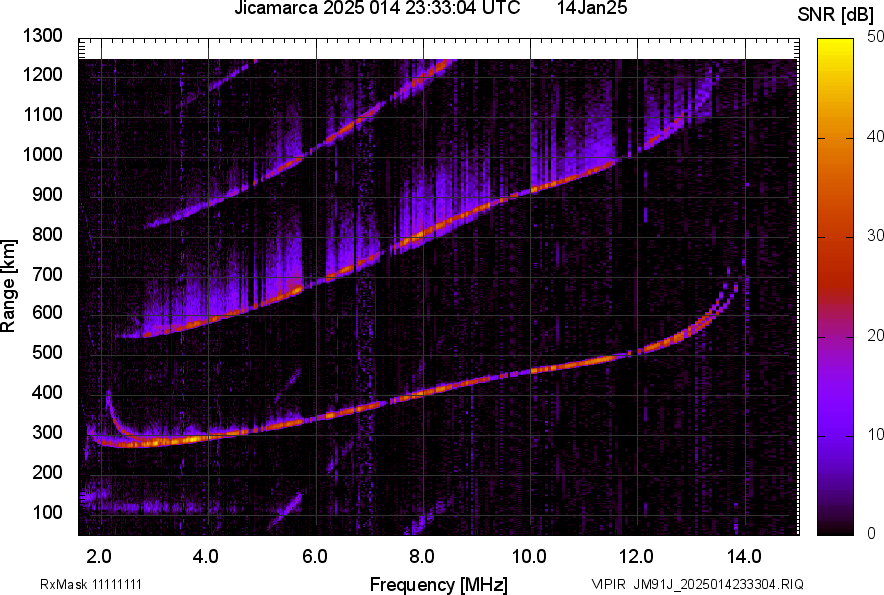Click the range tick label '400'
The width and height of the screenshot is (884, 595).
tap(47, 392)
